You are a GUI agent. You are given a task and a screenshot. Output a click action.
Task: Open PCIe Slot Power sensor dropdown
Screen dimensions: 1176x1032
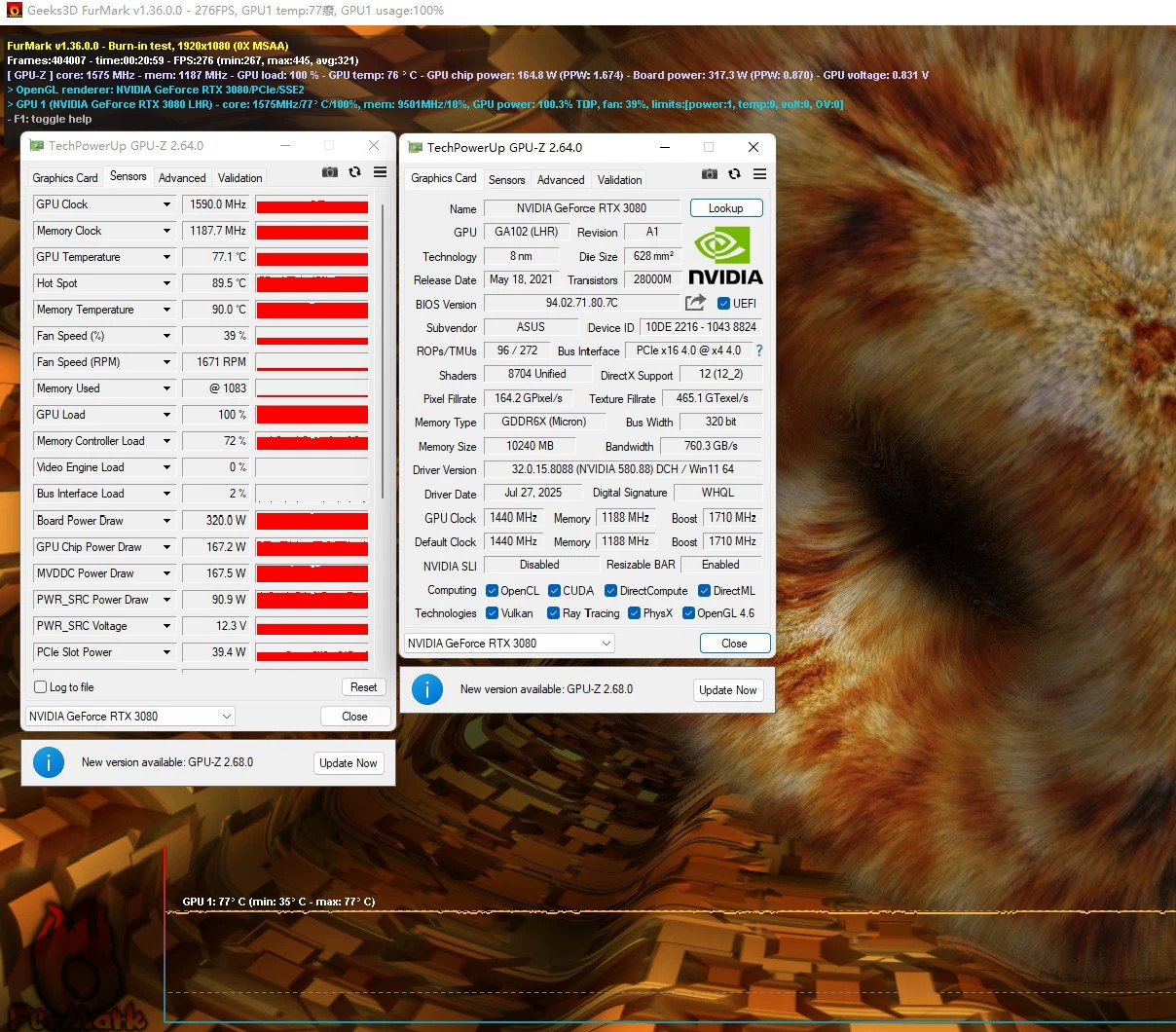(166, 652)
